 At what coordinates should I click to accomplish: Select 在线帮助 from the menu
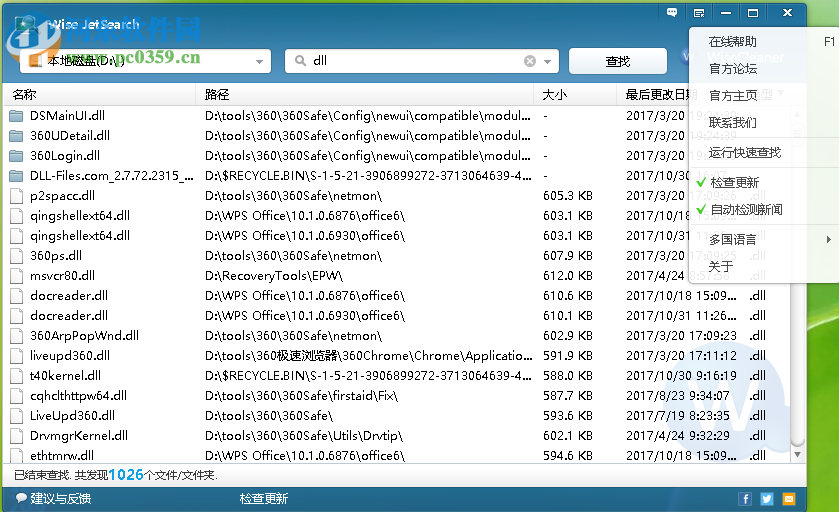(x=732, y=42)
